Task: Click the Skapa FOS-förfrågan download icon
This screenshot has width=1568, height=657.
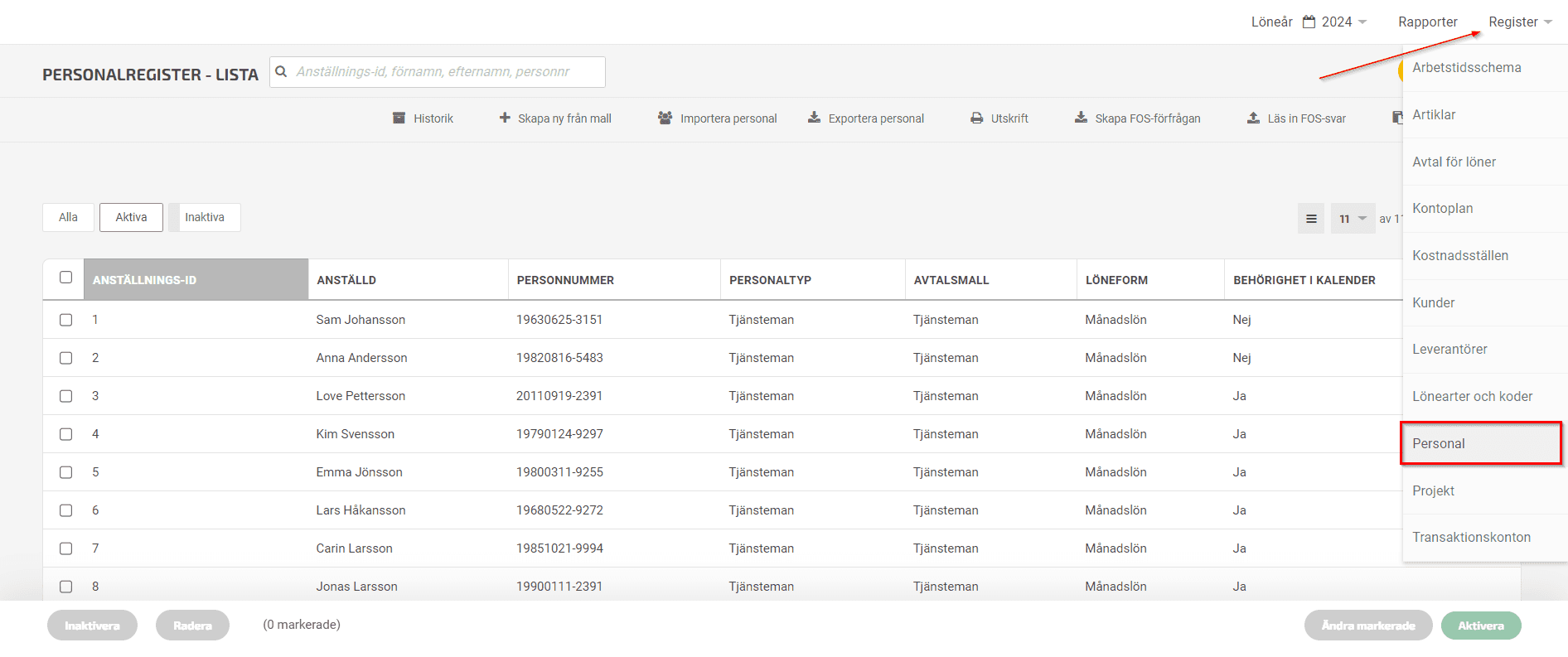Action: [x=1081, y=118]
